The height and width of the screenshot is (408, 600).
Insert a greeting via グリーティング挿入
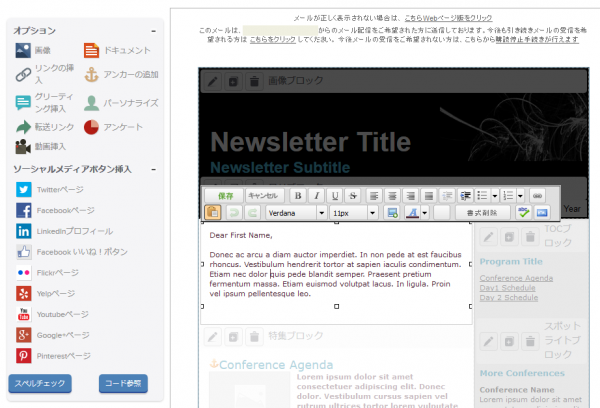coord(44,103)
